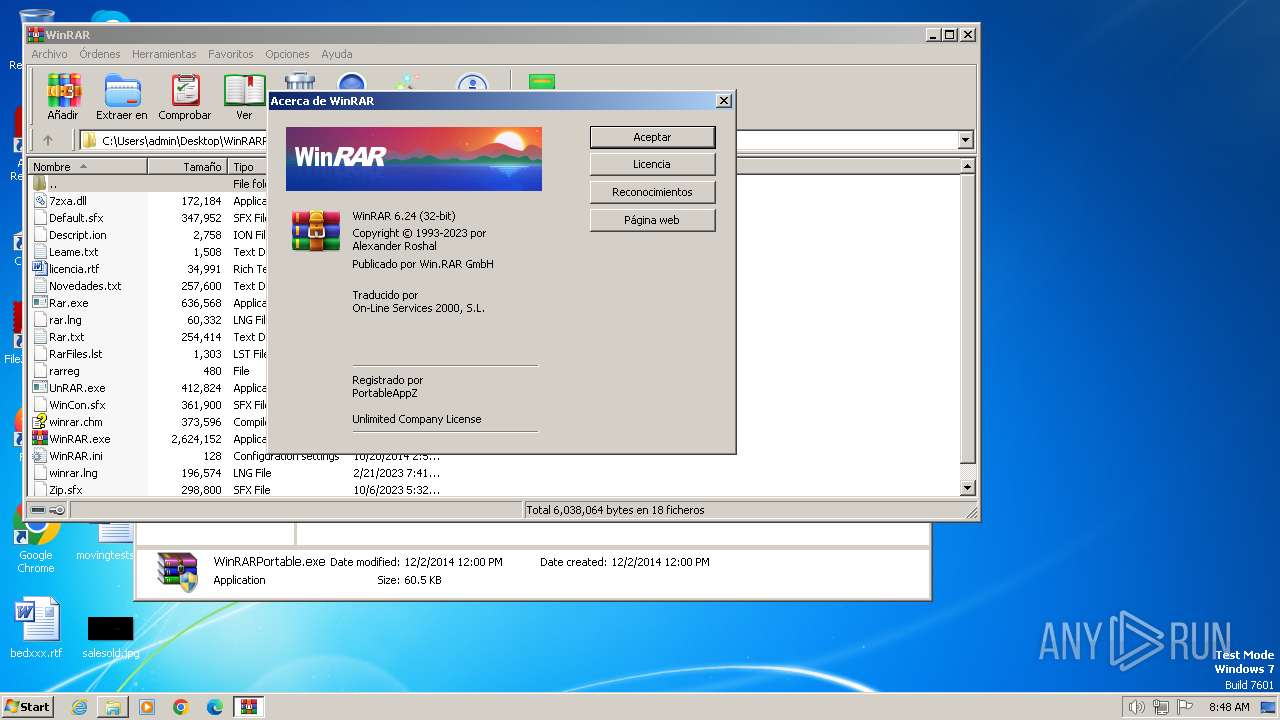Click the file list scrollbar up arrow
The width and height of the screenshot is (1280, 720).
pyautogui.click(x=967, y=167)
